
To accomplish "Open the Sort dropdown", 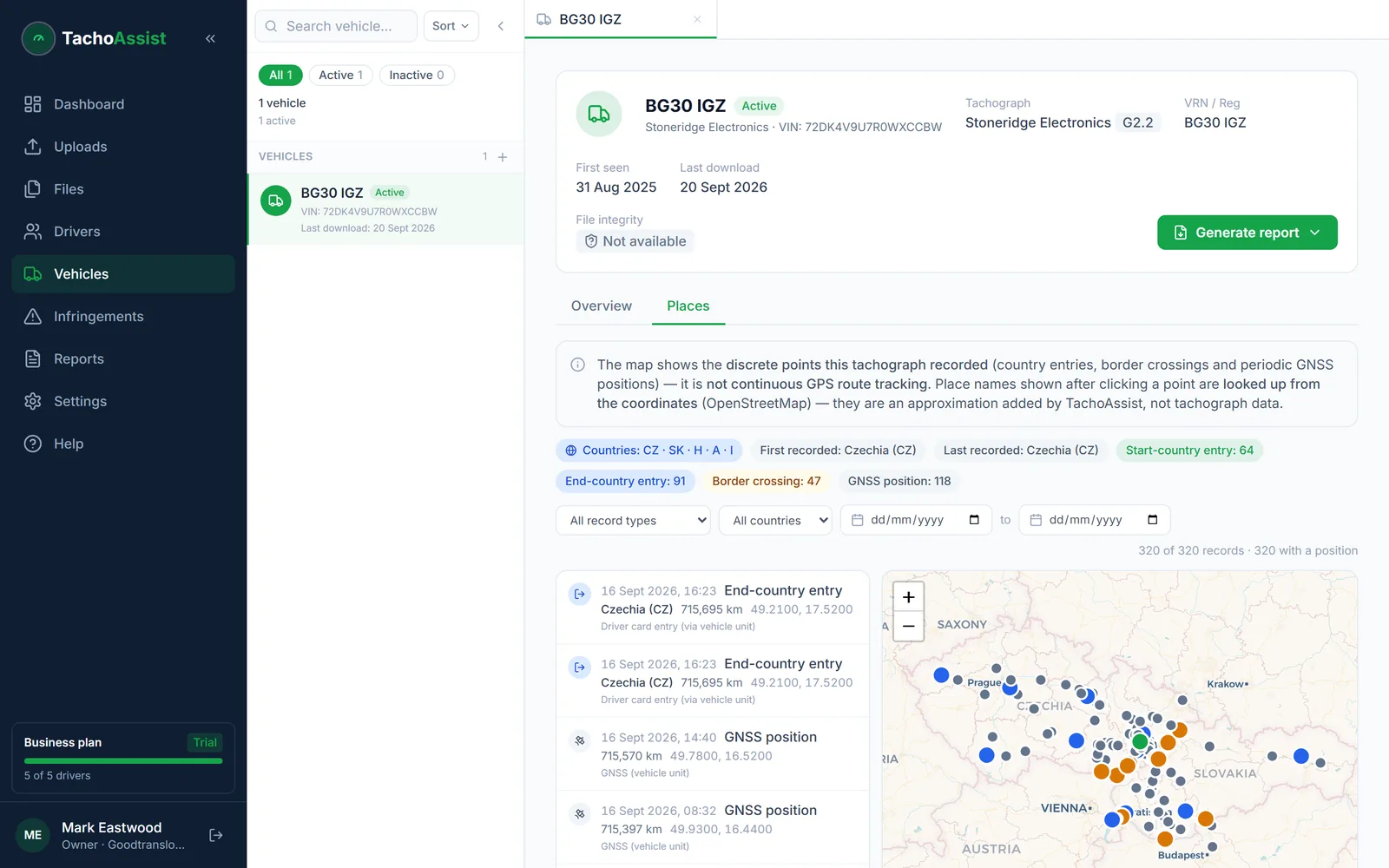I will tap(451, 26).
